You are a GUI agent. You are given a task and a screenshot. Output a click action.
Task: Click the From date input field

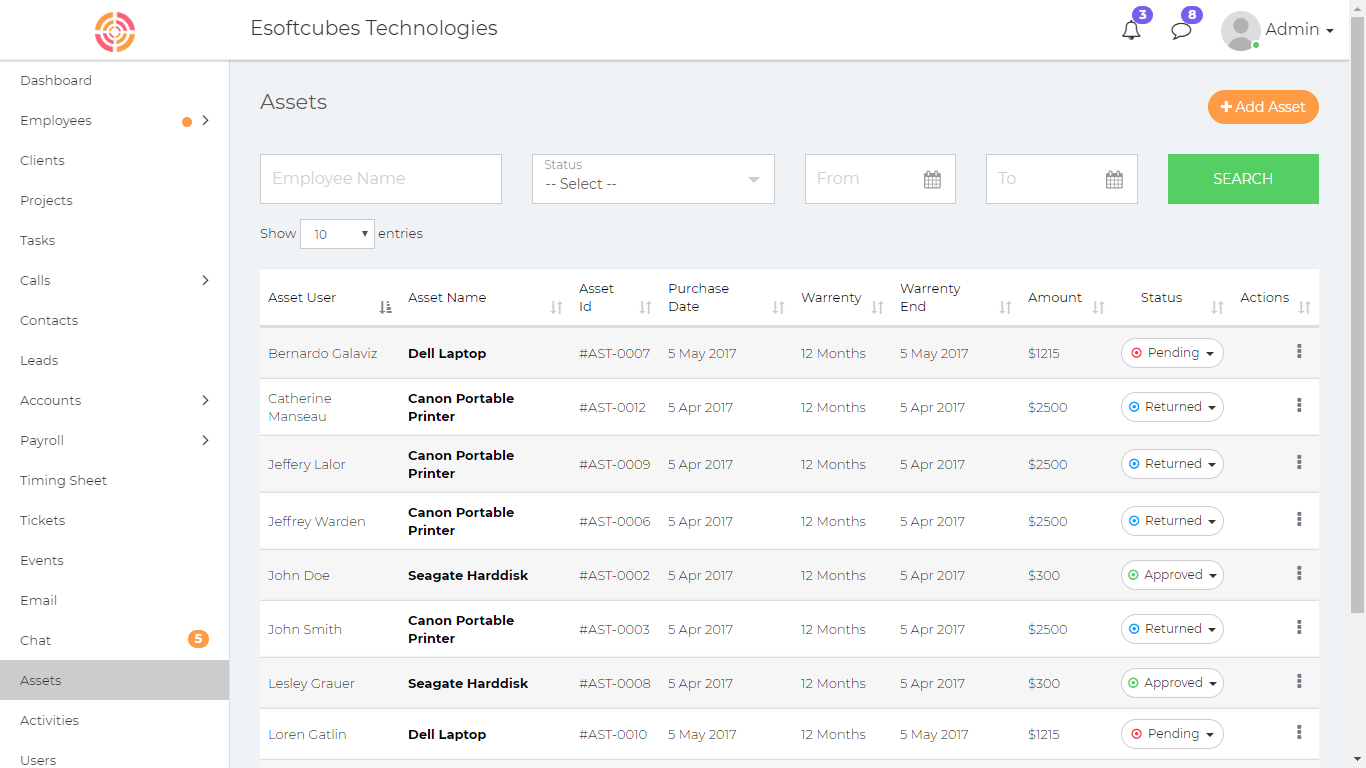(880, 179)
